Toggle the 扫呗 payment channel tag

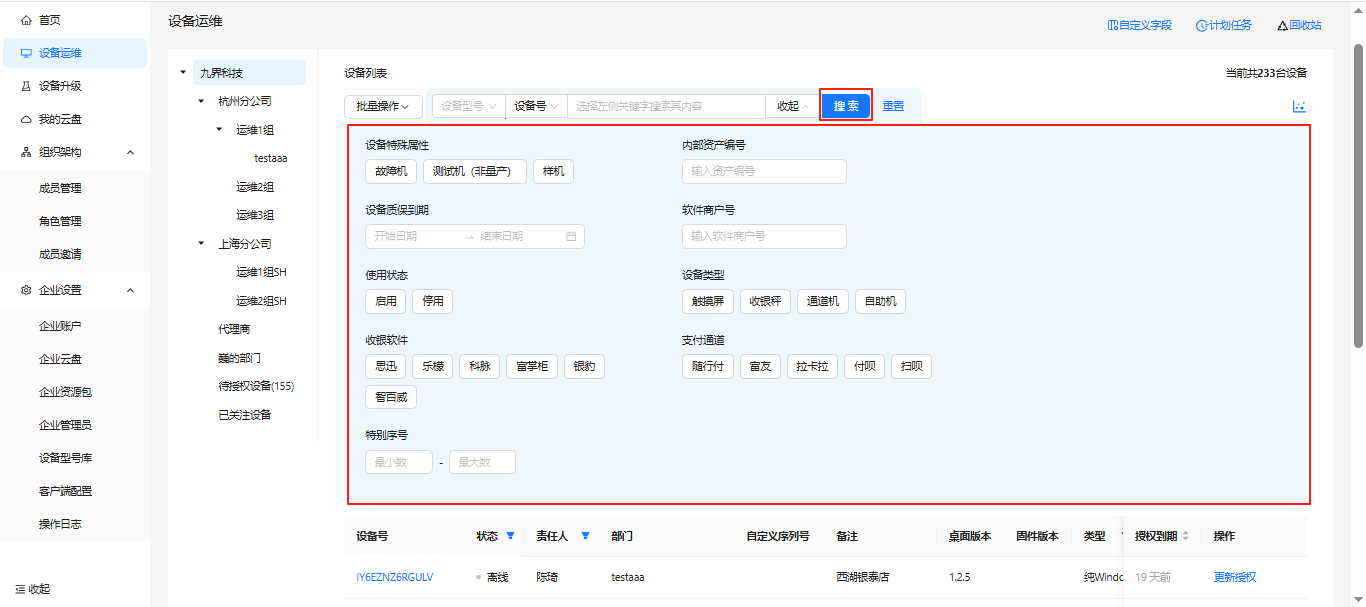tap(911, 366)
